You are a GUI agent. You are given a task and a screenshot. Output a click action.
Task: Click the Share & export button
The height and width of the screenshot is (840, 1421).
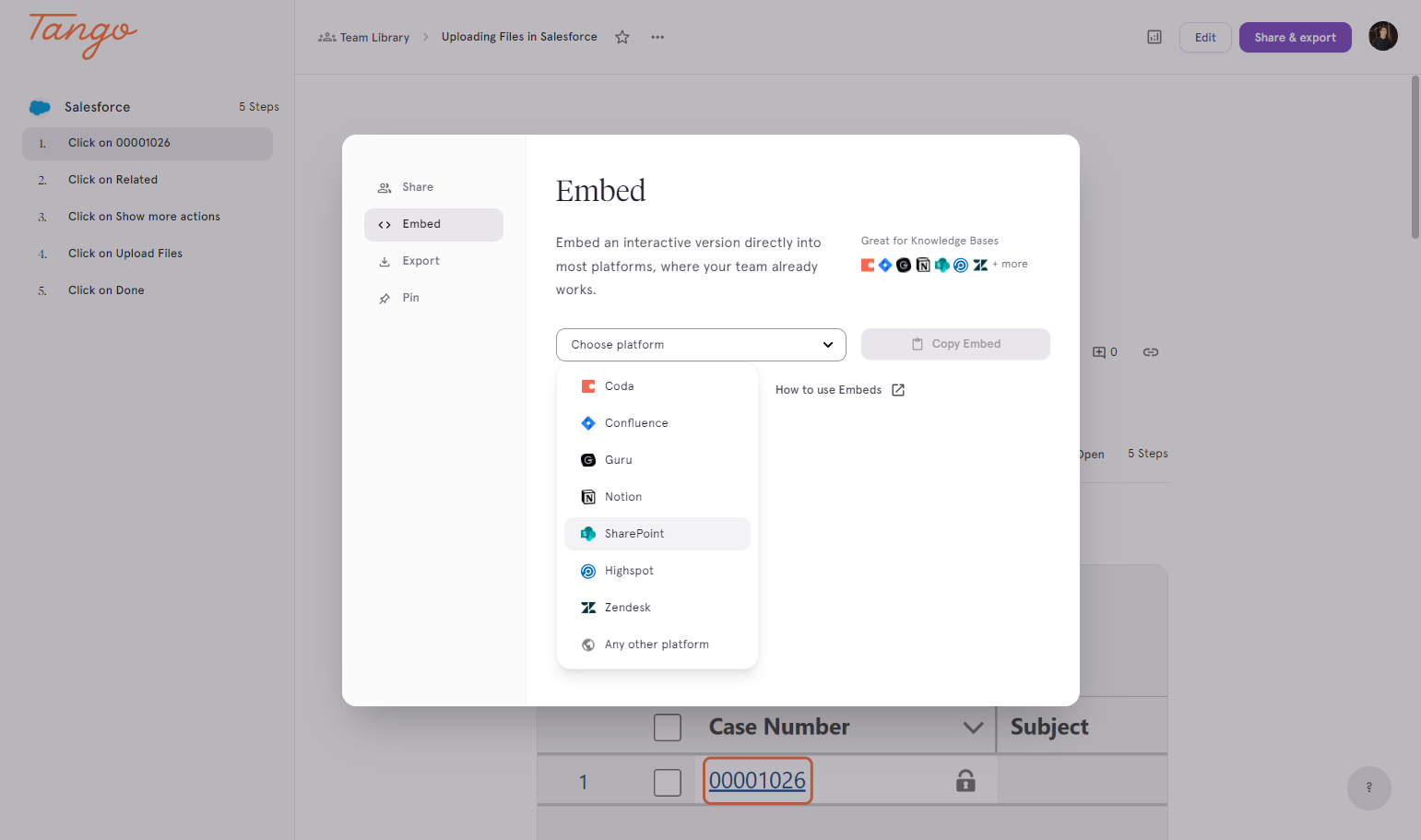(x=1295, y=37)
